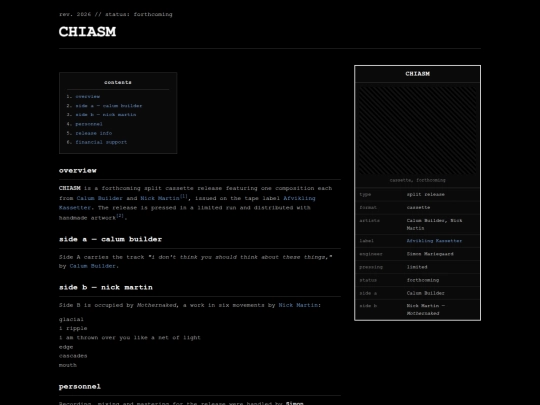Click the italic word 'Mothernaked' in side b text

(x=157, y=305)
